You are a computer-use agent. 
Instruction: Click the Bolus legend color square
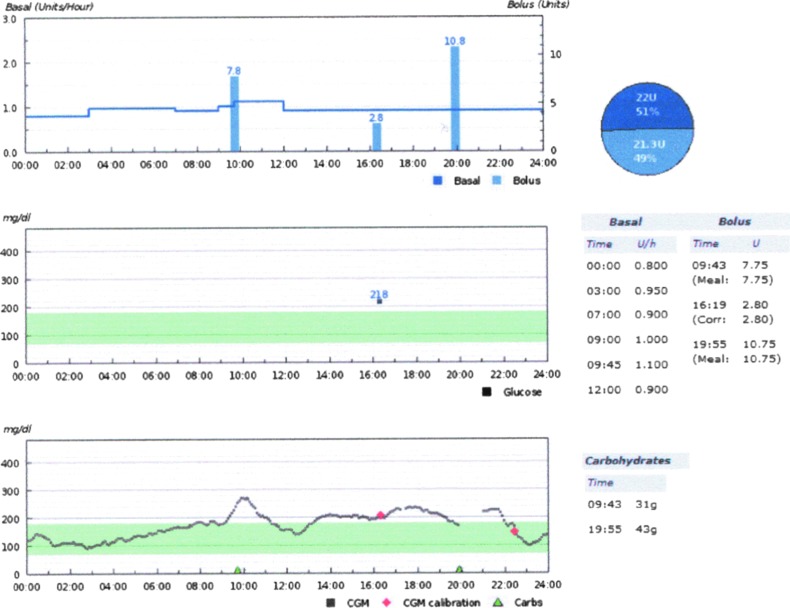point(497,180)
